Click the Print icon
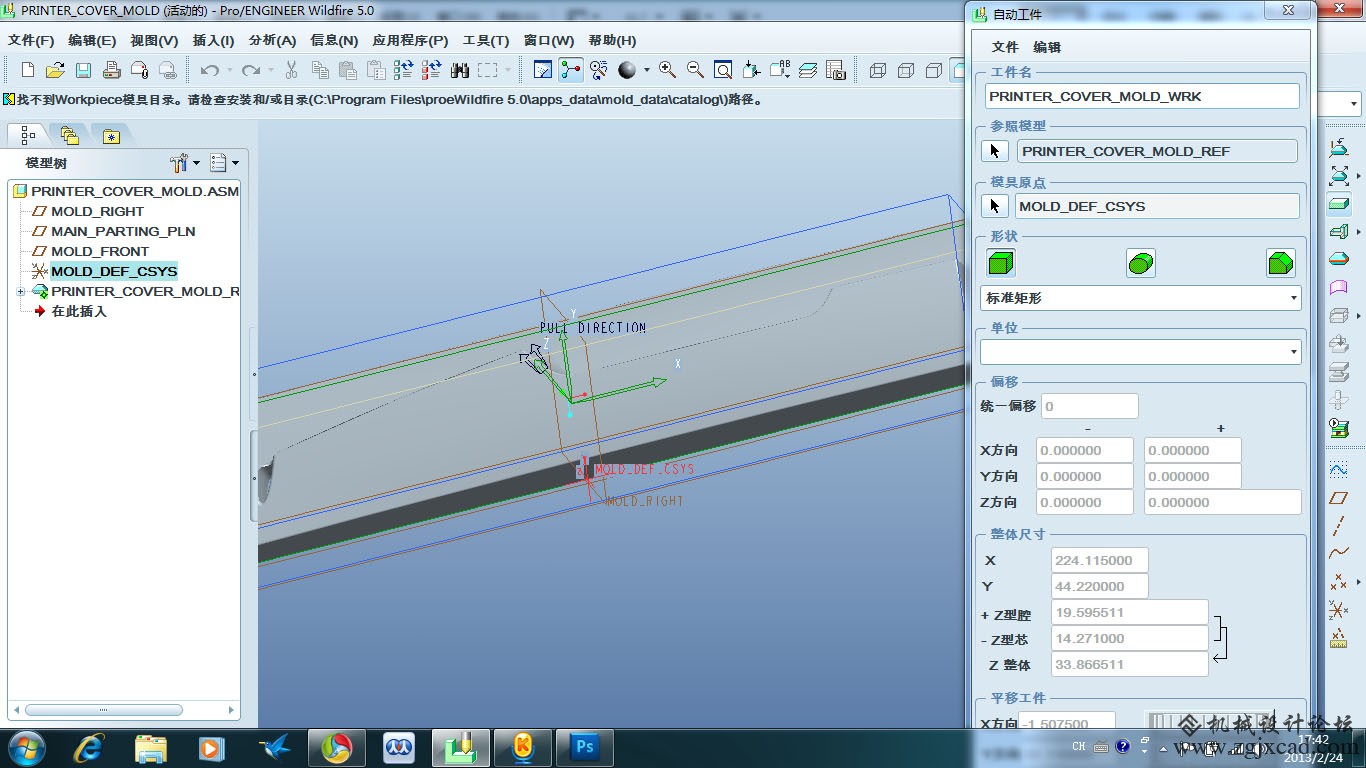The image size is (1366, 768). pos(112,70)
